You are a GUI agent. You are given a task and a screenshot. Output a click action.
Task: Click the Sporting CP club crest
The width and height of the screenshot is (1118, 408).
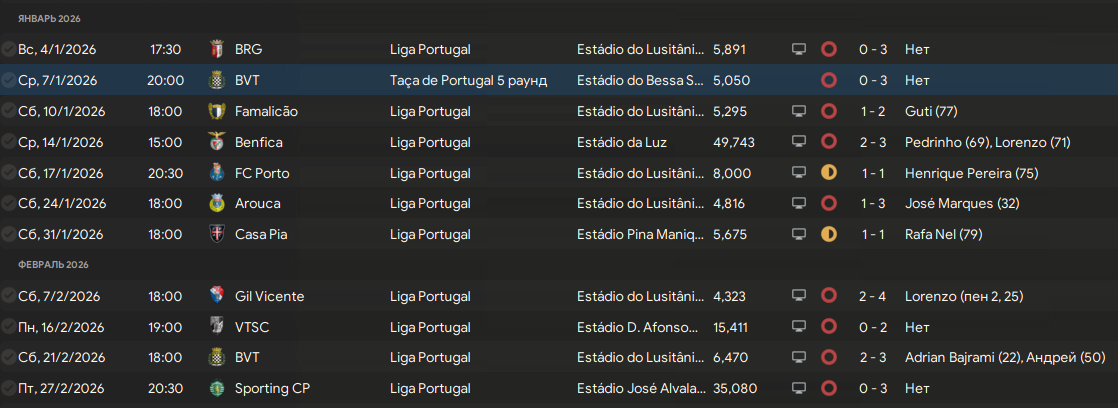[216, 389]
